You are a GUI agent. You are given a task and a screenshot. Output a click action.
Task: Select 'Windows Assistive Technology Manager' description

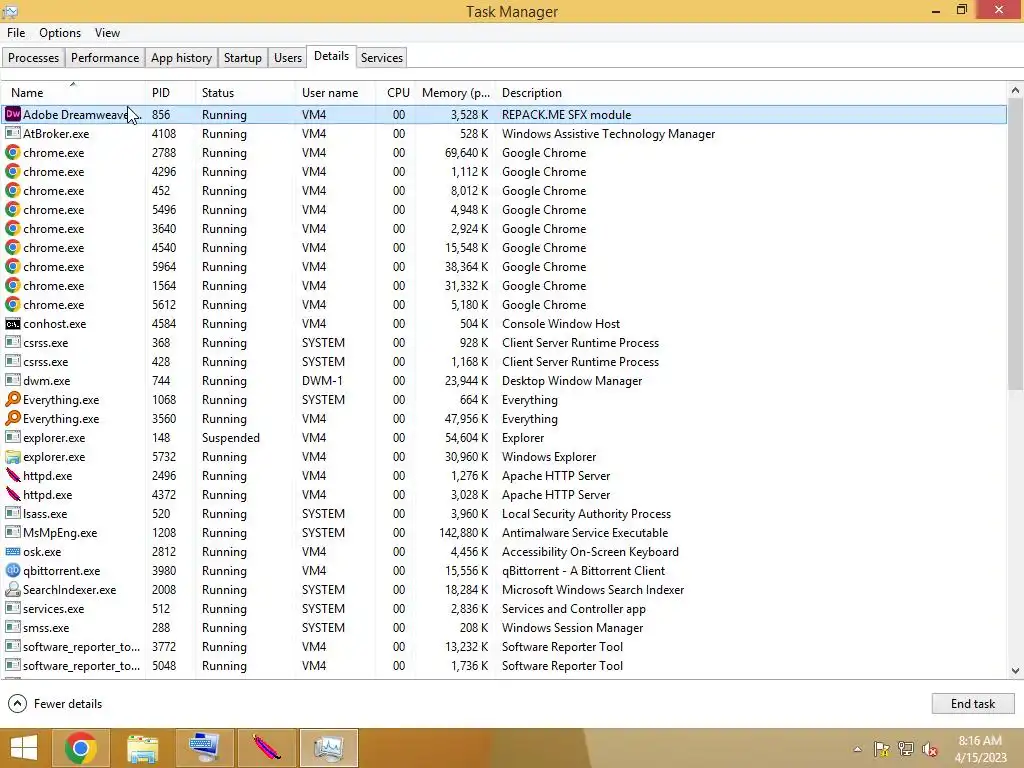coord(608,133)
